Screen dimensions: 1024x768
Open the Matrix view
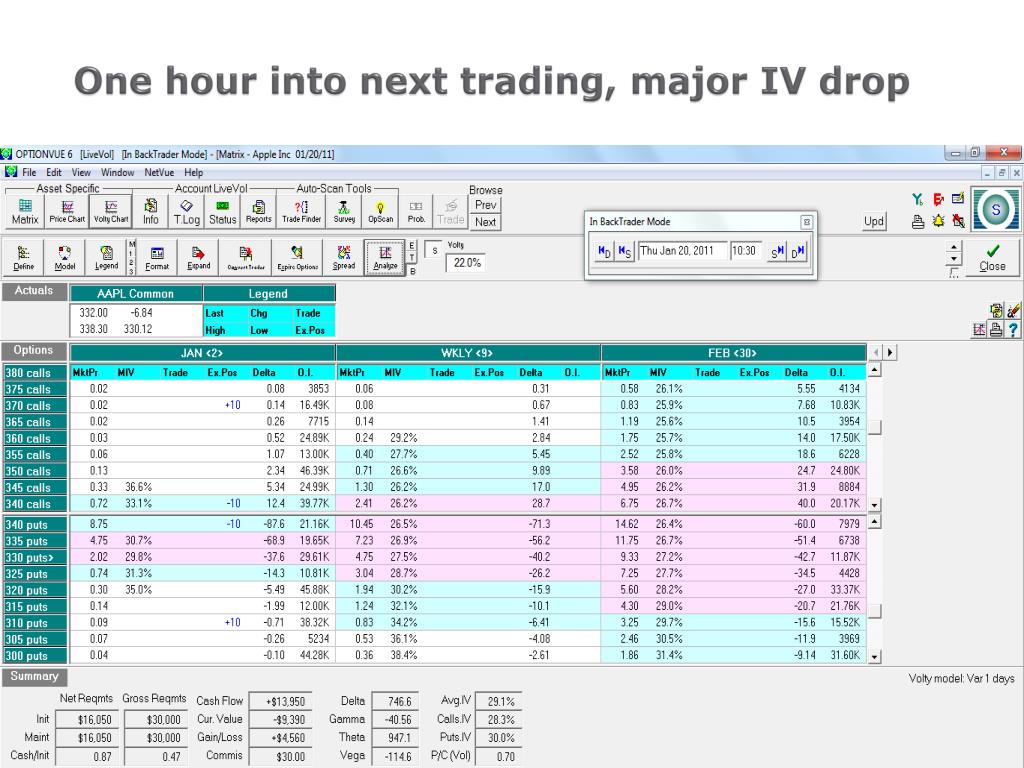[x=25, y=212]
